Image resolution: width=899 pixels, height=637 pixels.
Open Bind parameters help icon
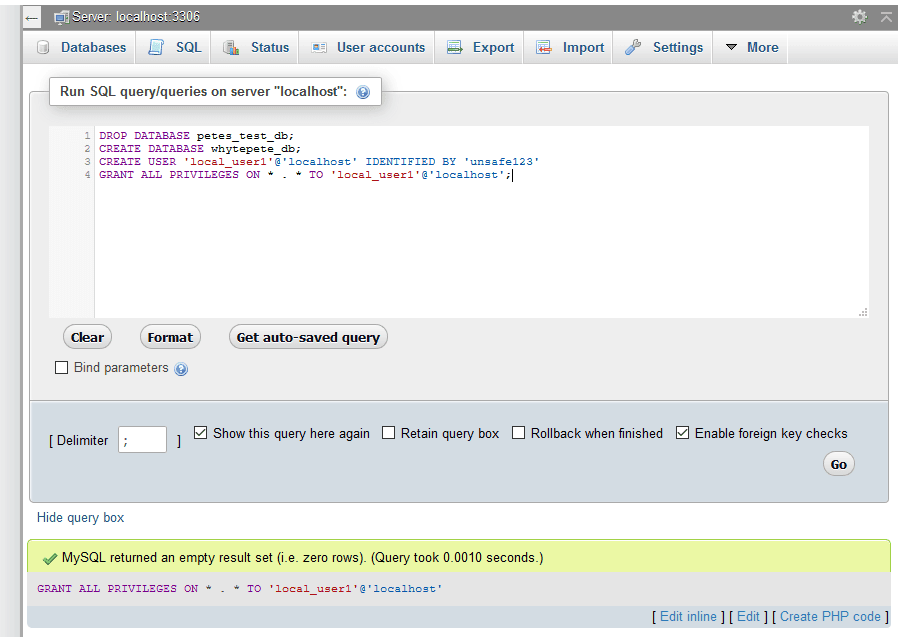pyautogui.click(x=181, y=369)
